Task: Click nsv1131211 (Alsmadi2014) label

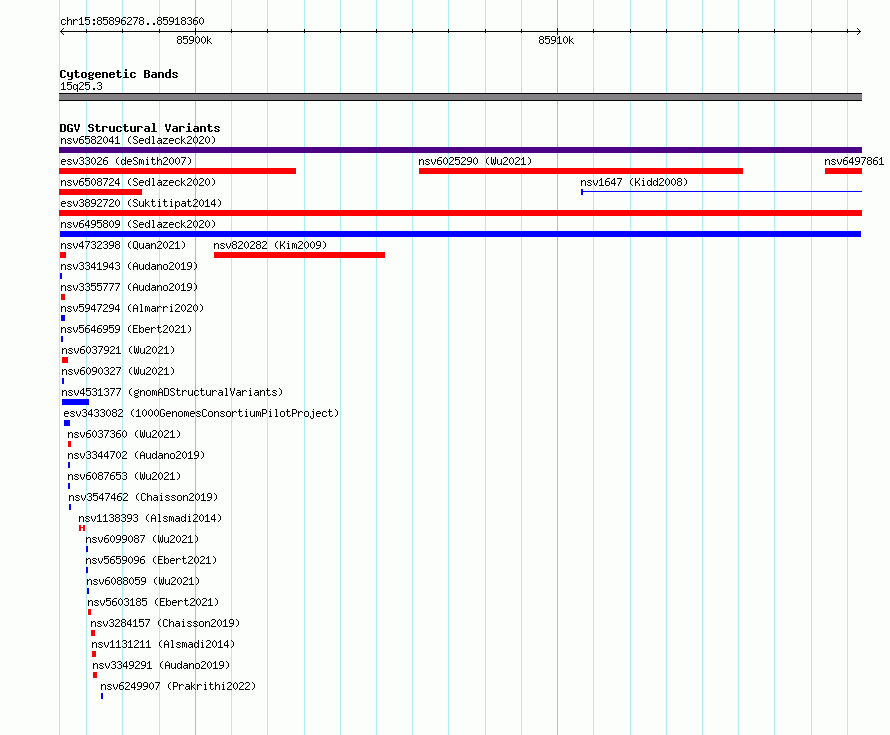Action: point(163,644)
